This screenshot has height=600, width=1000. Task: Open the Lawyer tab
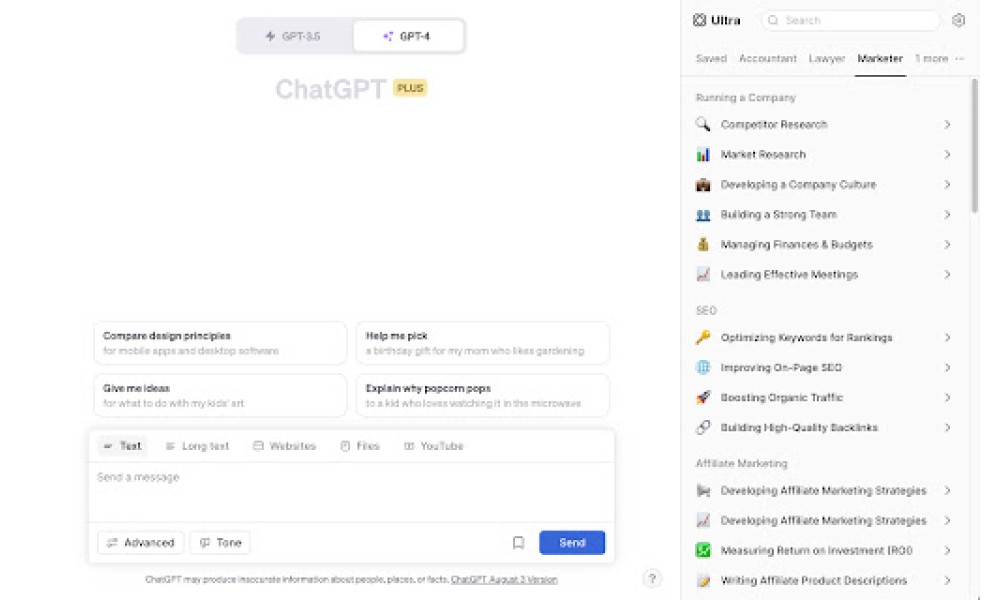click(x=827, y=59)
